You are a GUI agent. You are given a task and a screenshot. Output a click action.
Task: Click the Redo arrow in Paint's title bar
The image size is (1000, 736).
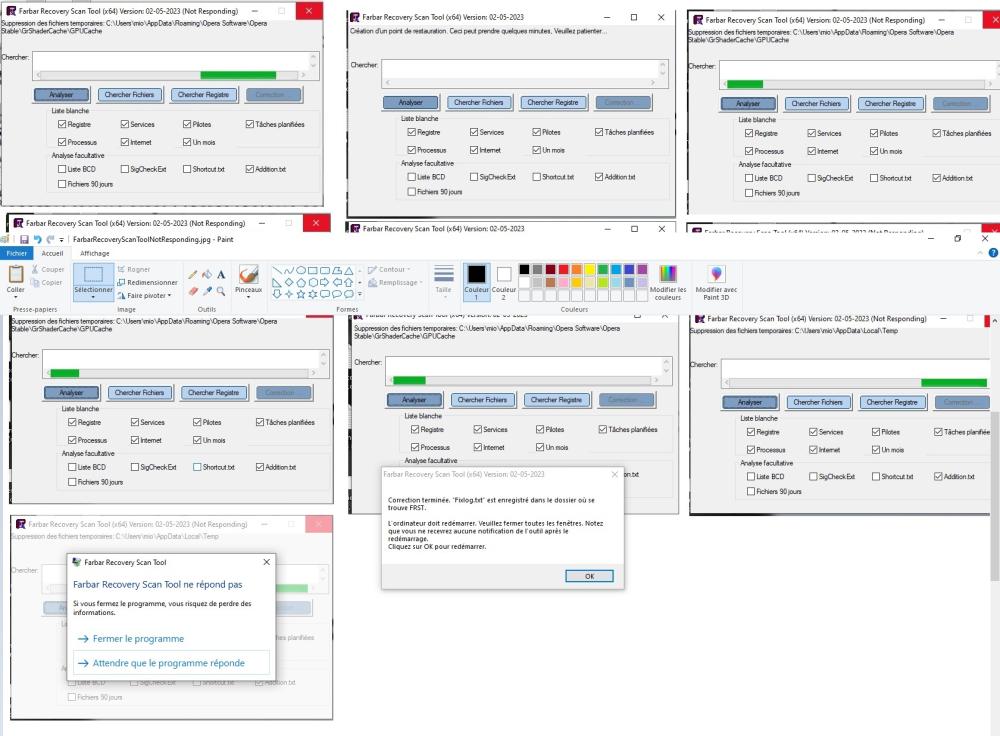coord(50,239)
